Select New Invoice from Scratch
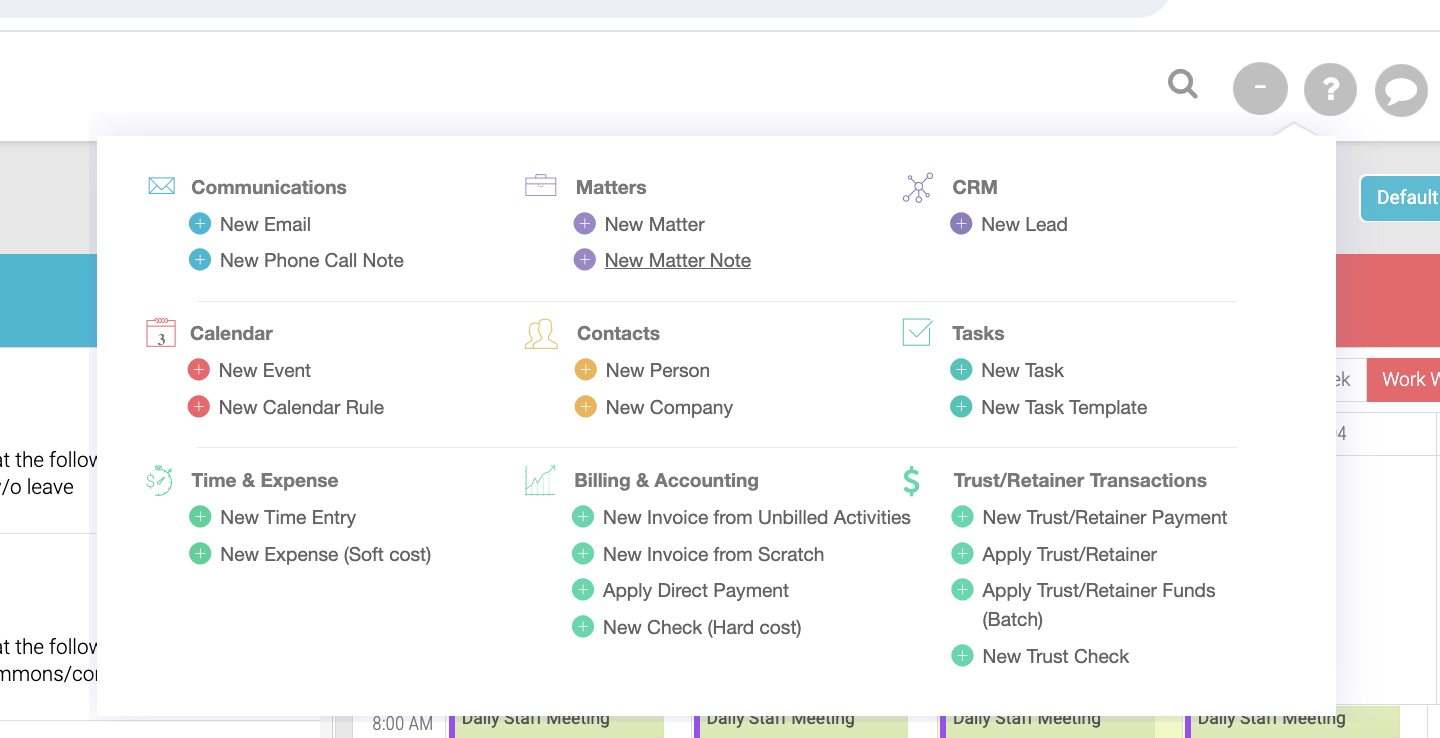The image size is (1440, 738). pos(713,554)
